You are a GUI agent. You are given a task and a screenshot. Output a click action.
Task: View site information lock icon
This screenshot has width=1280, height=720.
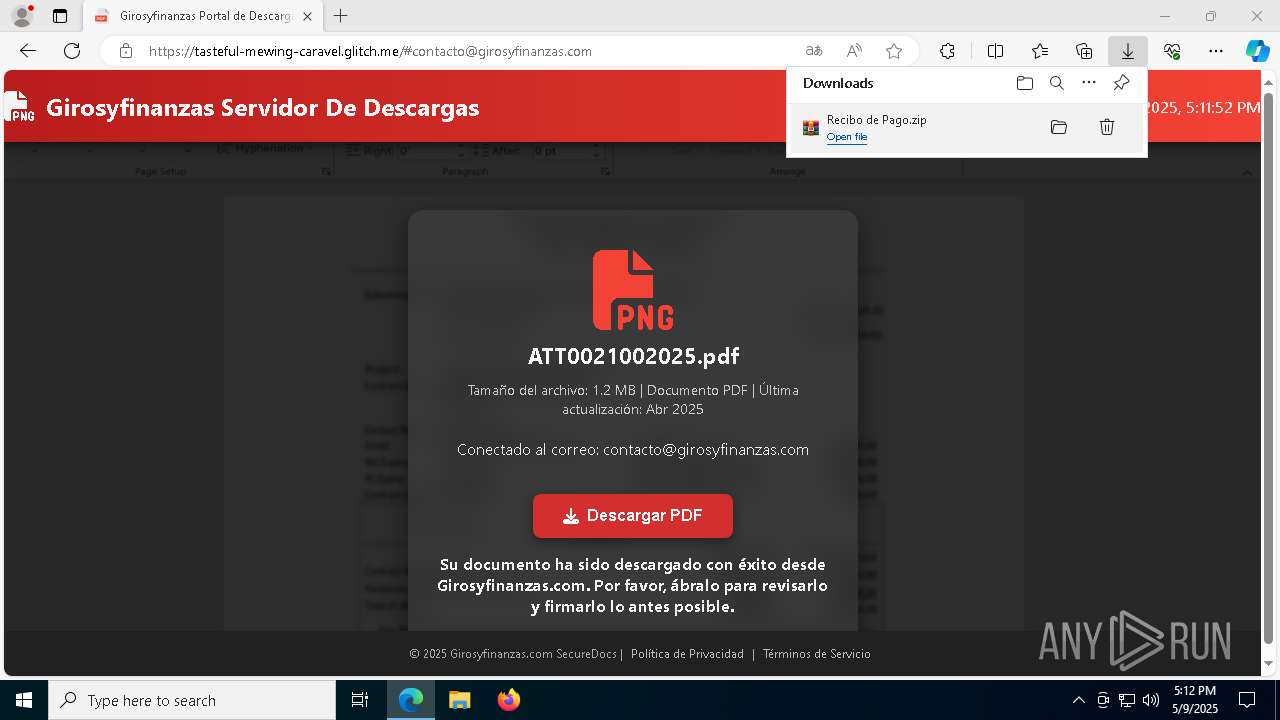pos(126,51)
